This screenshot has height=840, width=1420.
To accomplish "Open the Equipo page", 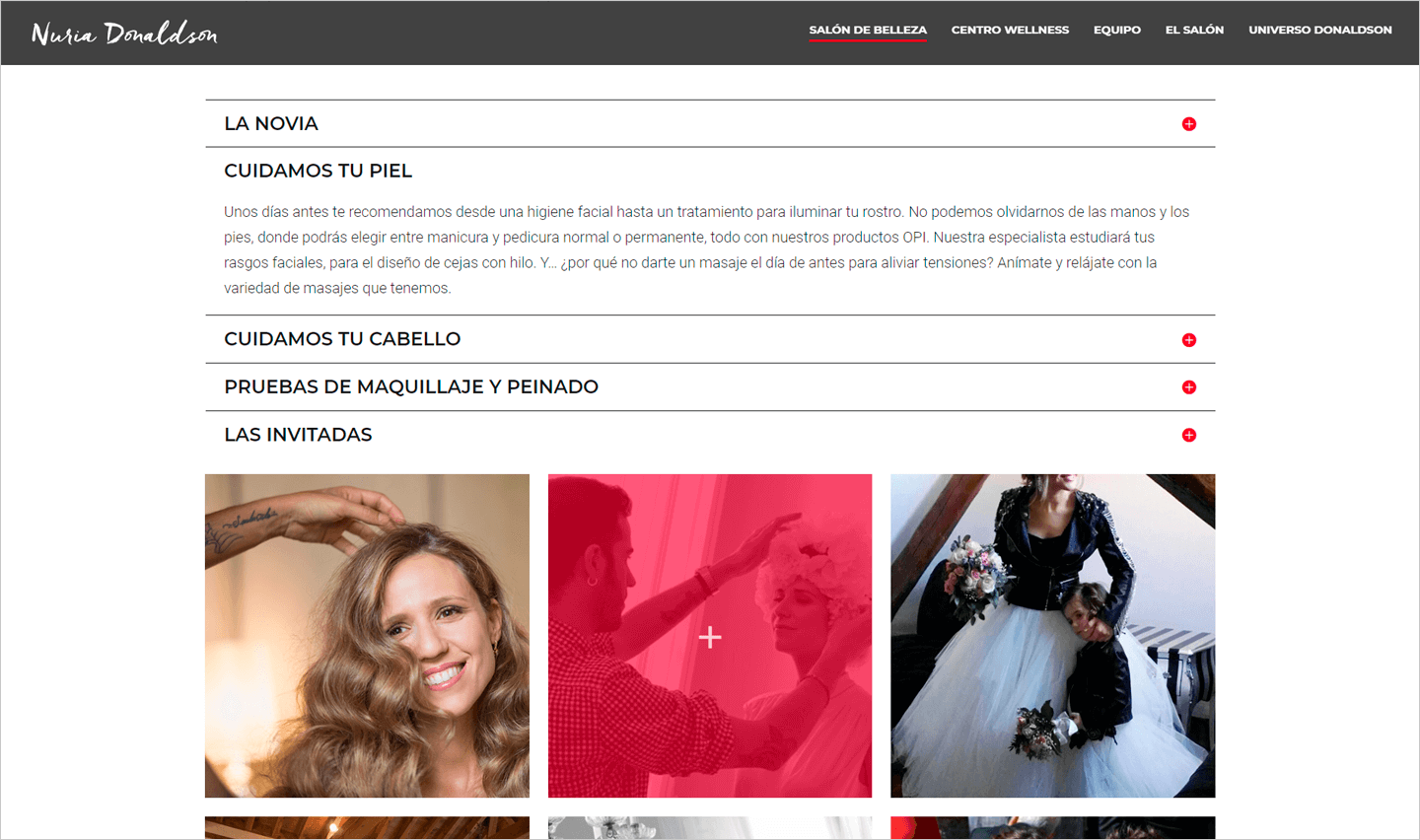I will click(1116, 30).
